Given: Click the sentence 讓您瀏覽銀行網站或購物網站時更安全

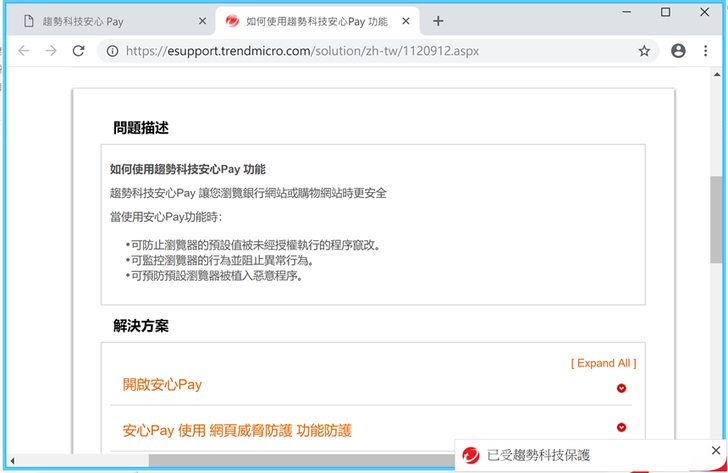Looking at the screenshot, I should coord(292,193).
